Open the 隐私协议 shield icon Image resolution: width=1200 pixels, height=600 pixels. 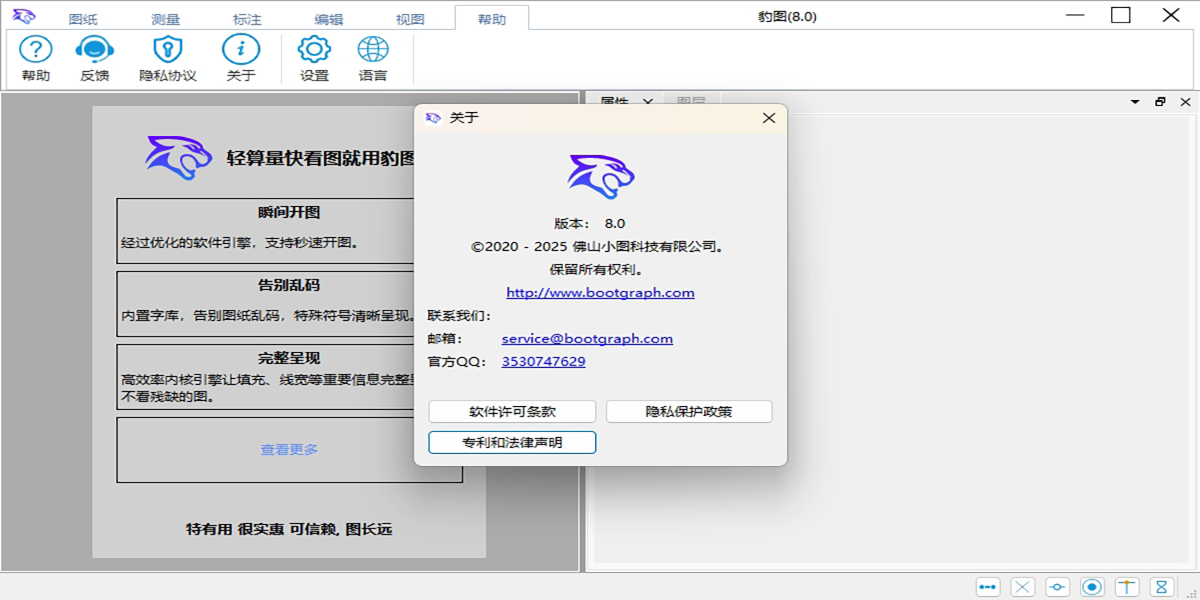click(x=168, y=58)
